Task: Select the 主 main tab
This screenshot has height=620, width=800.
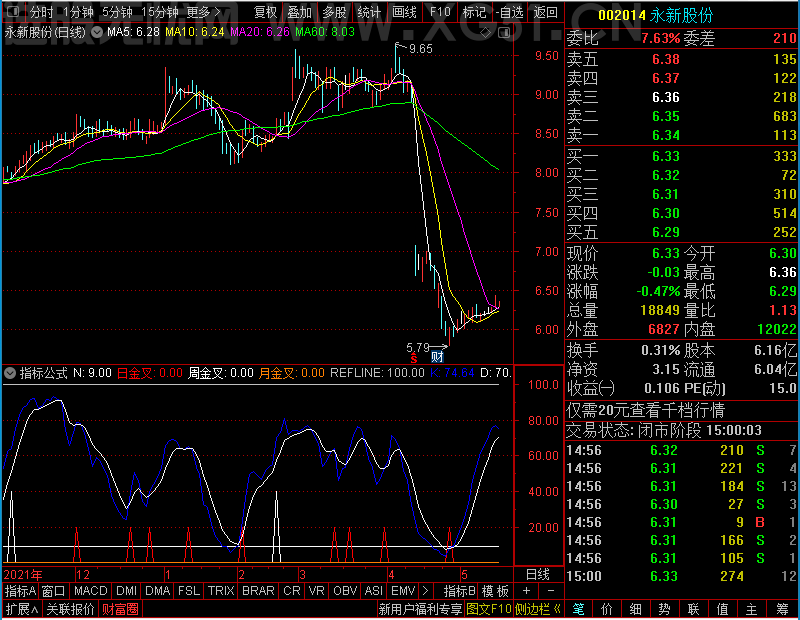Action: (x=752, y=609)
